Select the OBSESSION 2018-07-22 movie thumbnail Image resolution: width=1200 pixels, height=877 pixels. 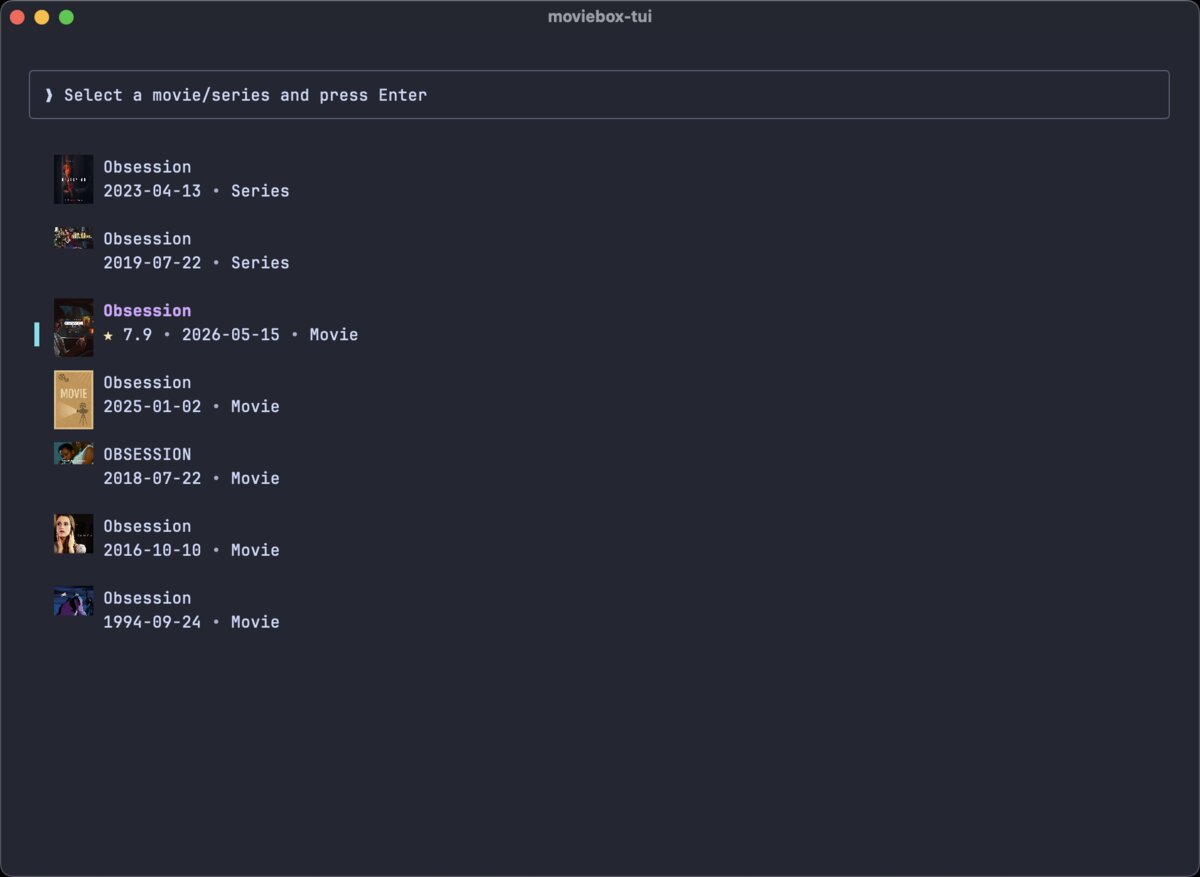point(73,454)
